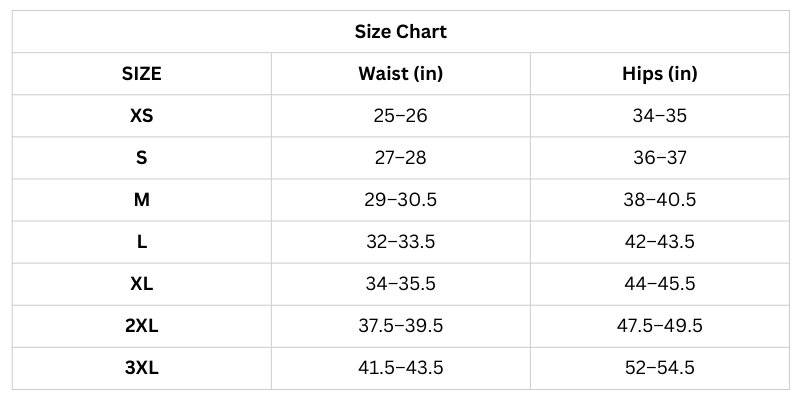800x400 pixels.
Task: Select the Hips (in) column header
Action: pyautogui.click(x=659, y=73)
